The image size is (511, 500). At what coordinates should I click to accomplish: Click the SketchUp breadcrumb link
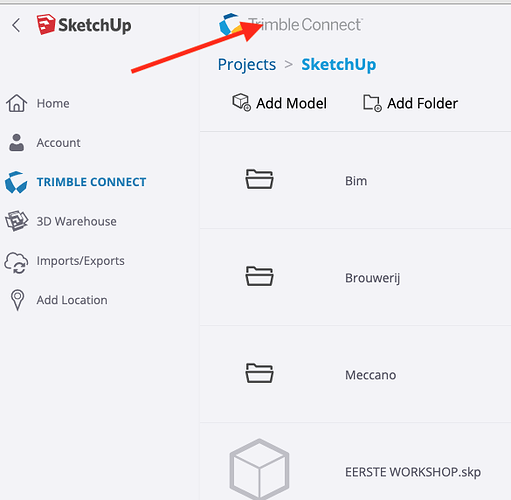(x=339, y=65)
